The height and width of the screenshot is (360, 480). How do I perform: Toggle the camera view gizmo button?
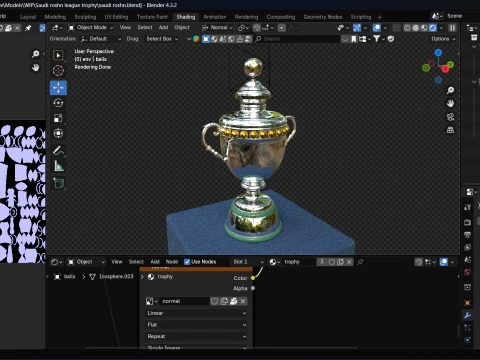450,117
